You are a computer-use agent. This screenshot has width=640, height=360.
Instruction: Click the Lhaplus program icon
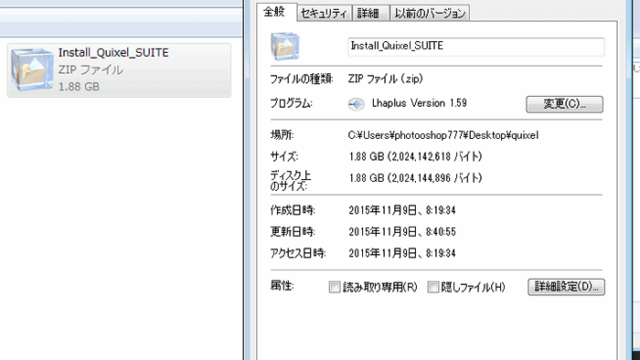click(356, 104)
